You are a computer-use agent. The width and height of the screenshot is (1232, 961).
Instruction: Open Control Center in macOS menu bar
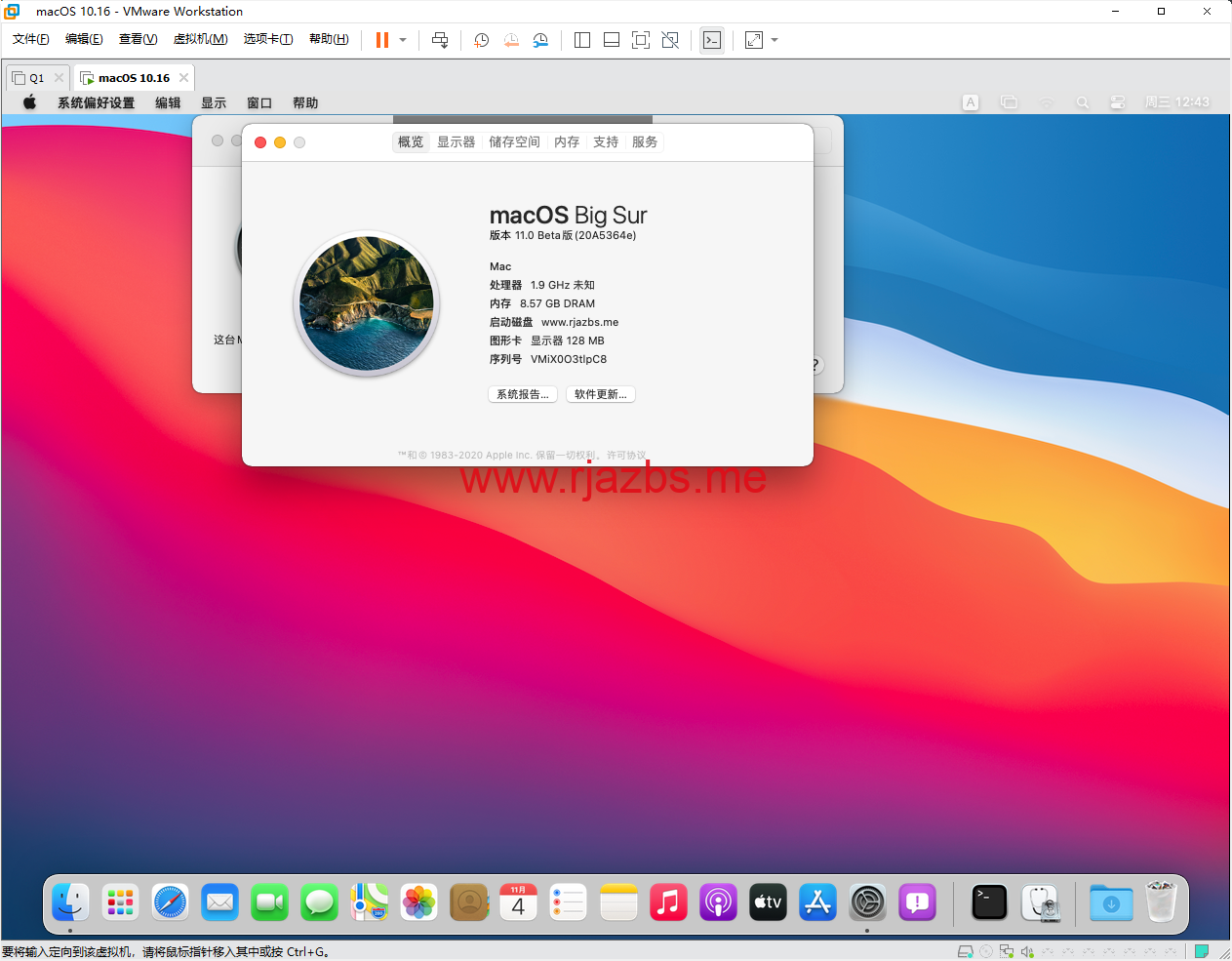click(1118, 102)
